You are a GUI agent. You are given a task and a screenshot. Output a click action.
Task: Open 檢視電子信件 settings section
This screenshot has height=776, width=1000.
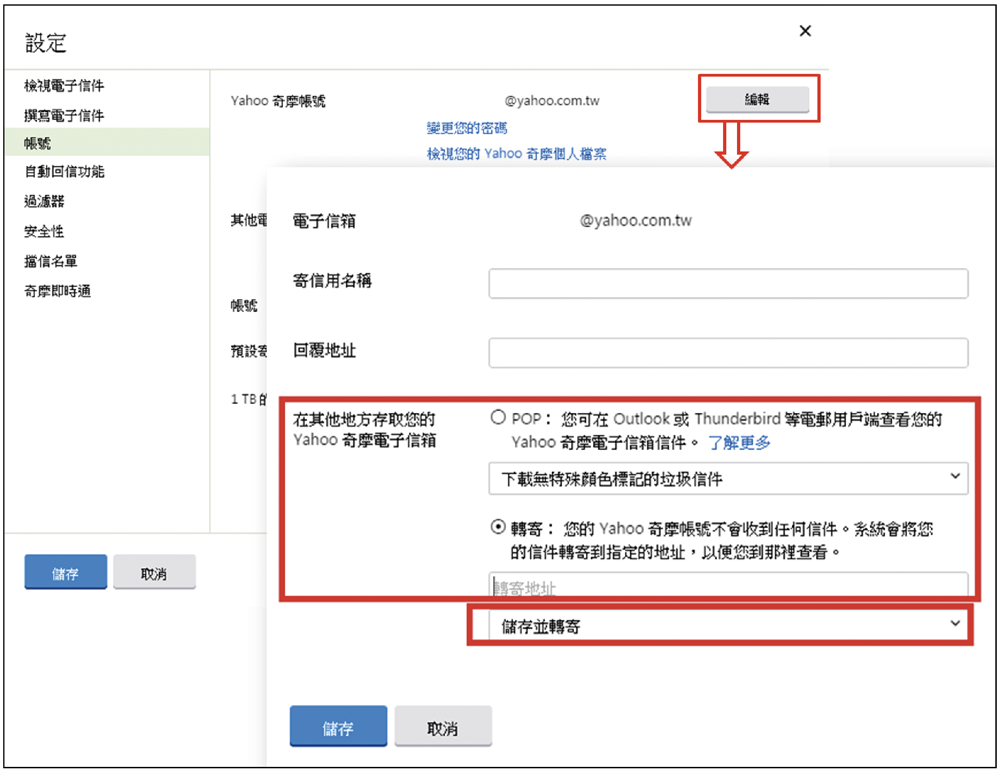tap(64, 85)
